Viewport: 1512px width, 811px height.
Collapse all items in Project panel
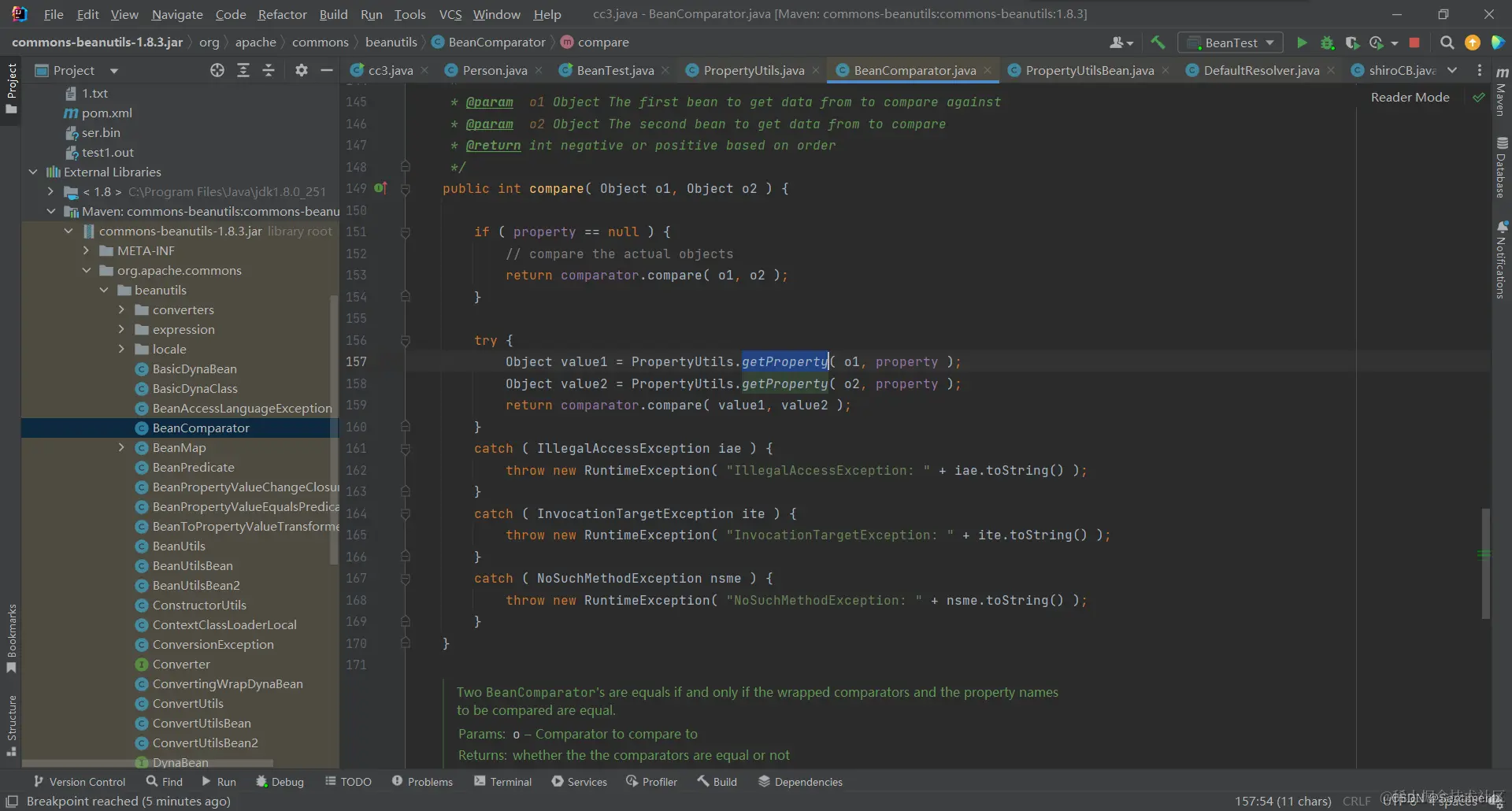(x=269, y=71)
